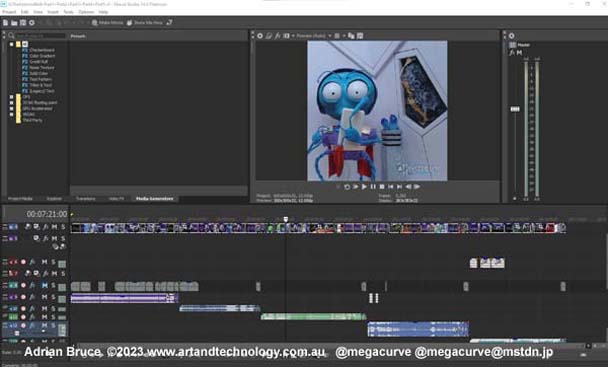The width and height of the screenshot is (608, 367).
Task: Click the New Project icon in toolbar
Action: point(5,23)
